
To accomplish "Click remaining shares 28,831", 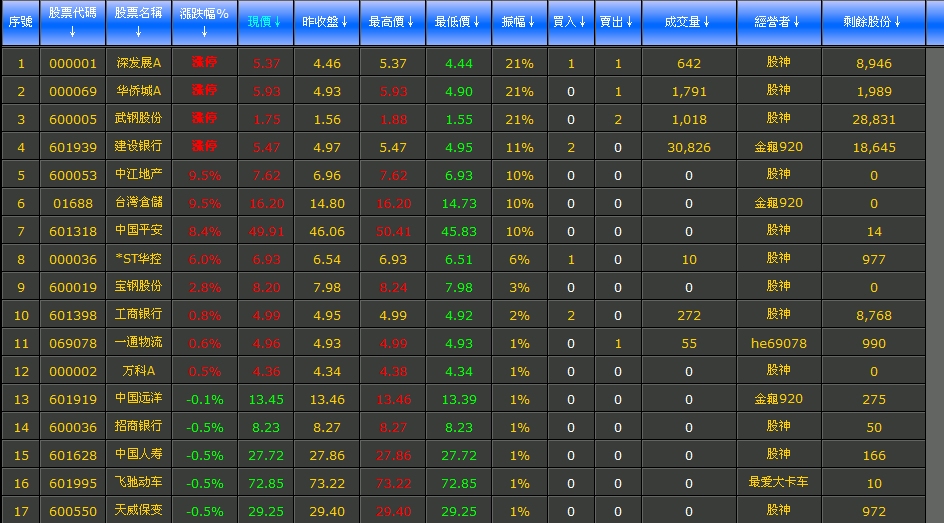I will pos(874,119).
